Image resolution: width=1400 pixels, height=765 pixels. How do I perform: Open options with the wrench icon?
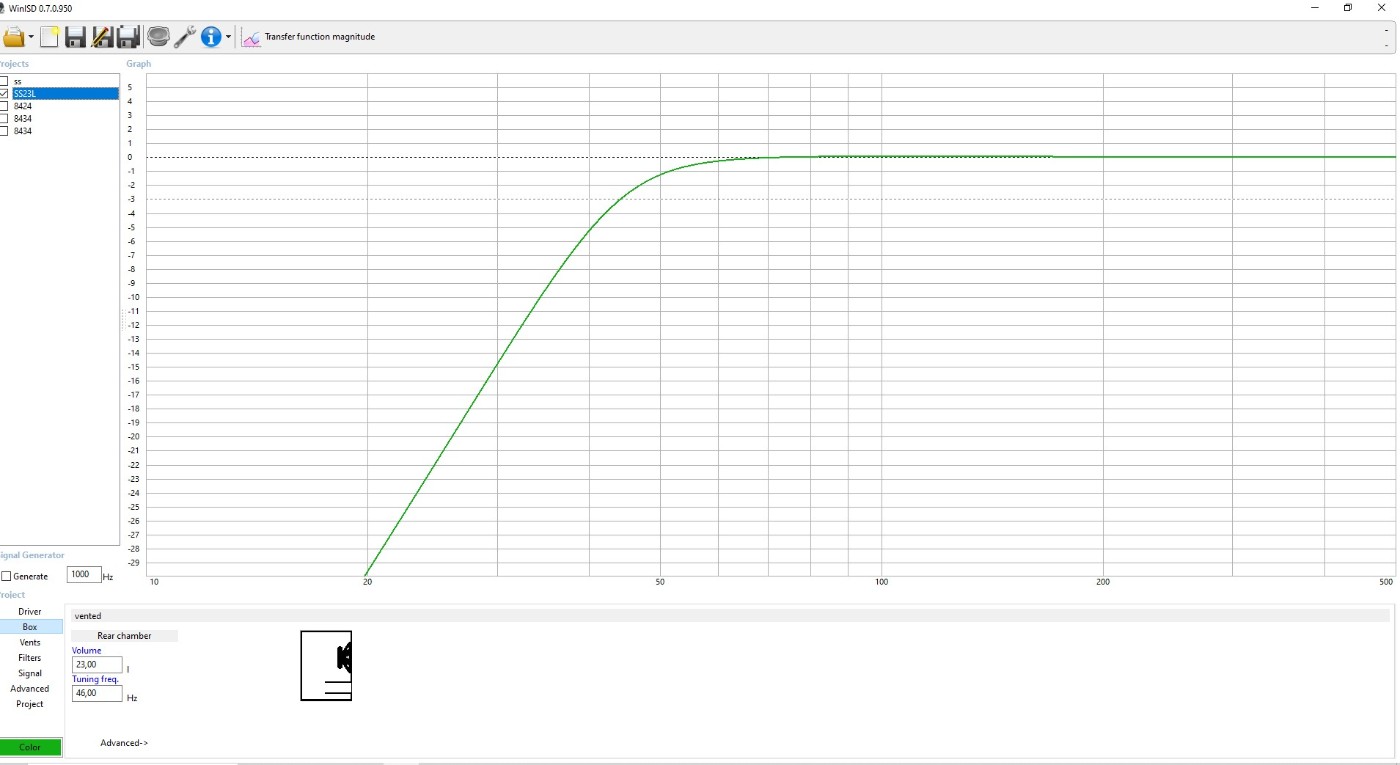tap(184, 37)
